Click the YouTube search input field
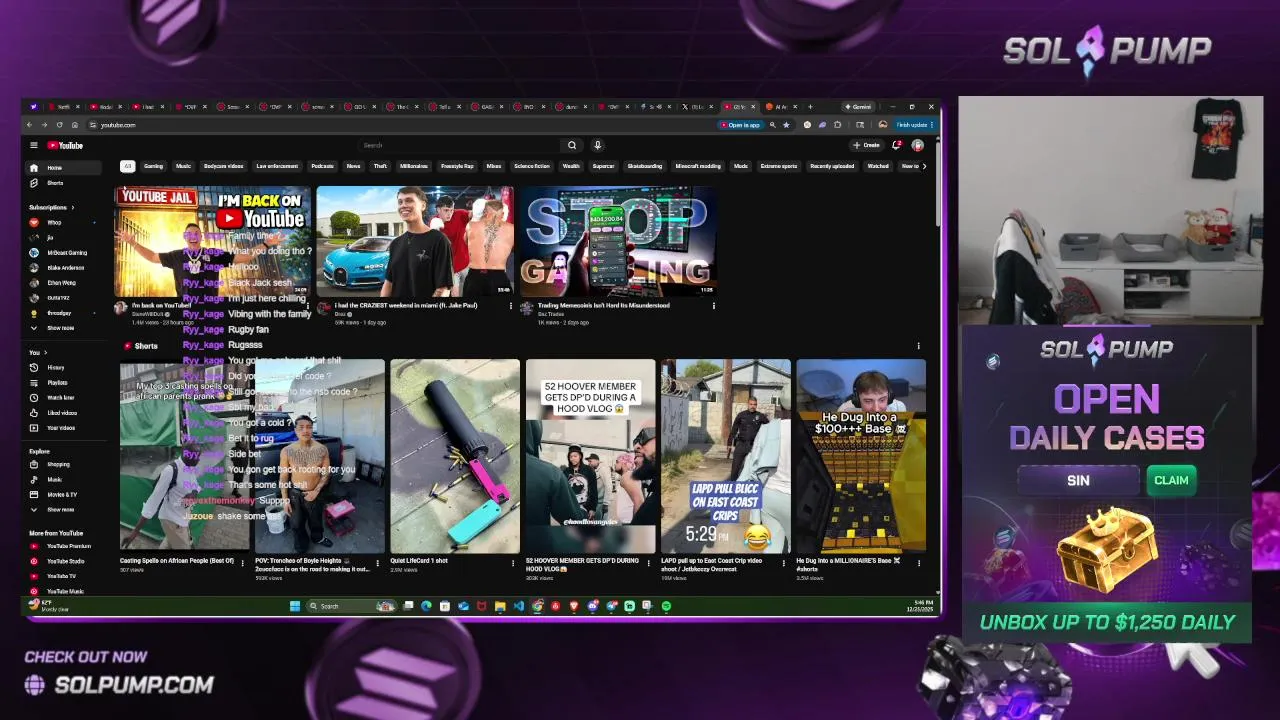This screenshot has height=720, width=1280. click(x=460, y=145)
